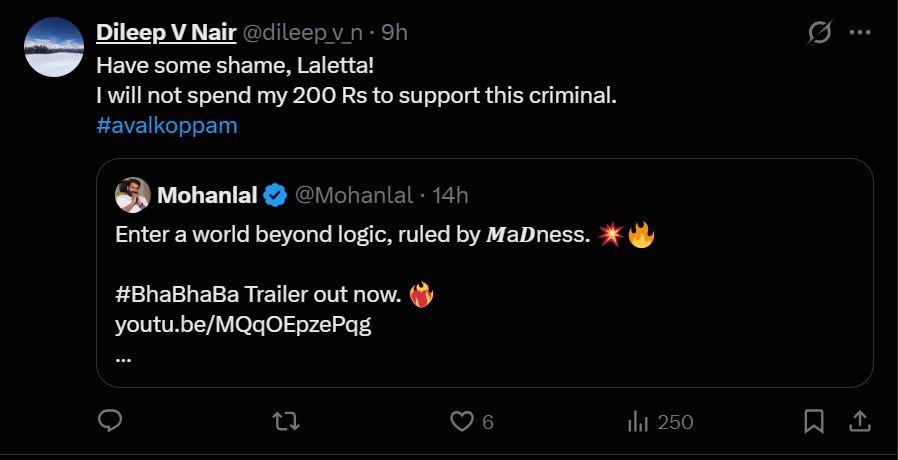Click Mohanlal's blue verified badge

tap(275, 195)
